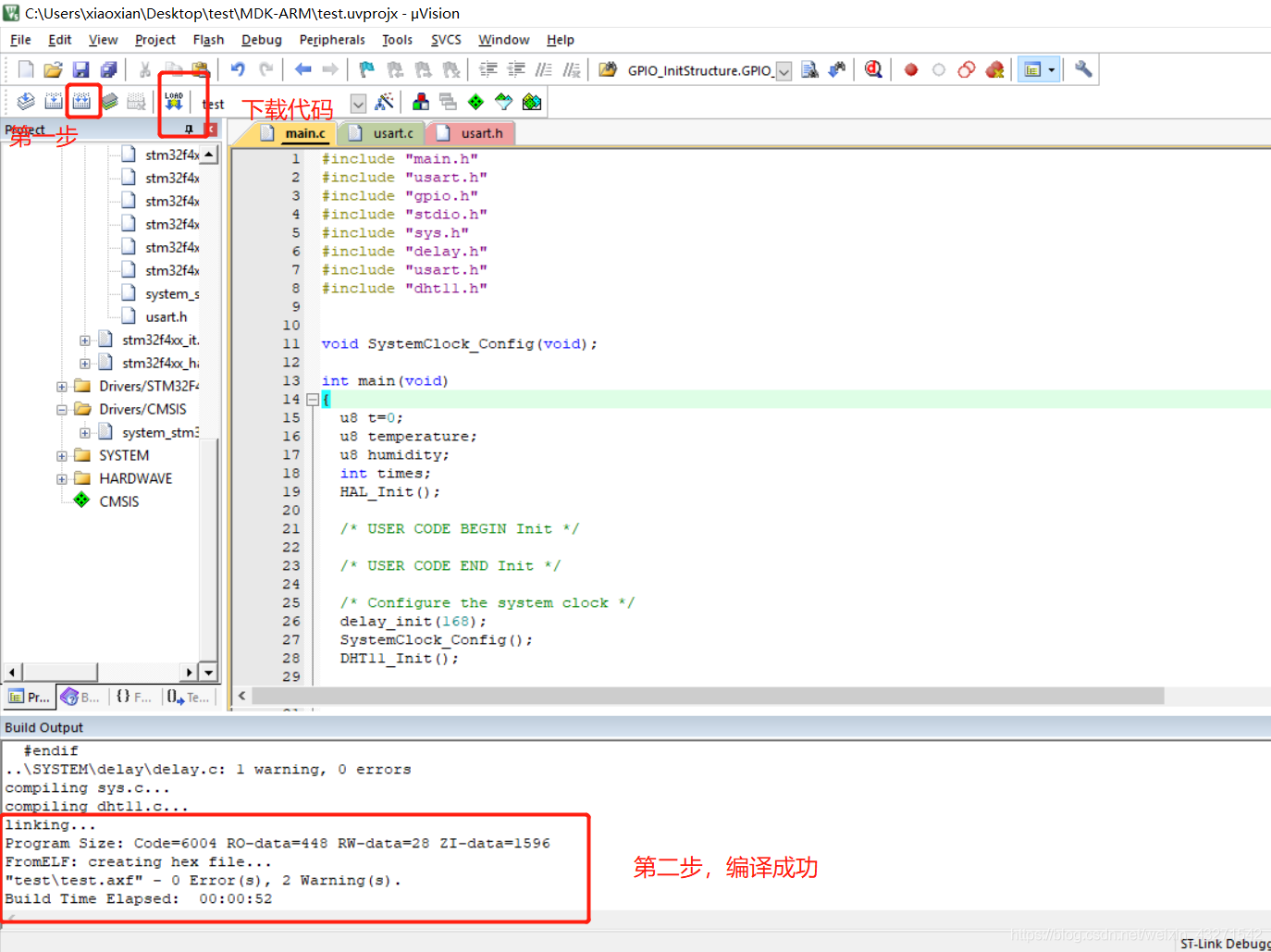Screen dimensions: 1271x952
Task: Rebuild all target files
Action: 82,102
